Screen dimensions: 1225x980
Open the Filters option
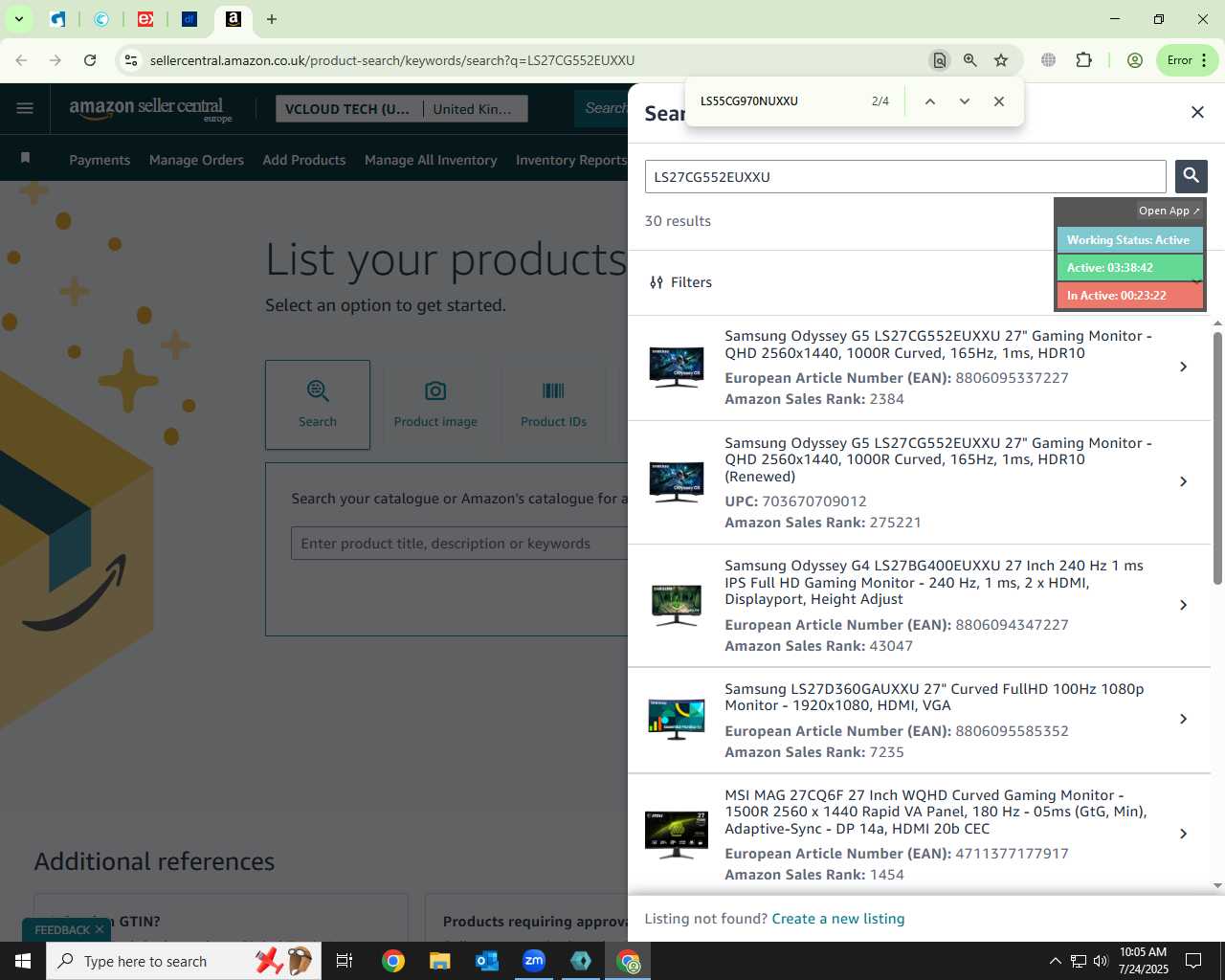pos(680,282)
